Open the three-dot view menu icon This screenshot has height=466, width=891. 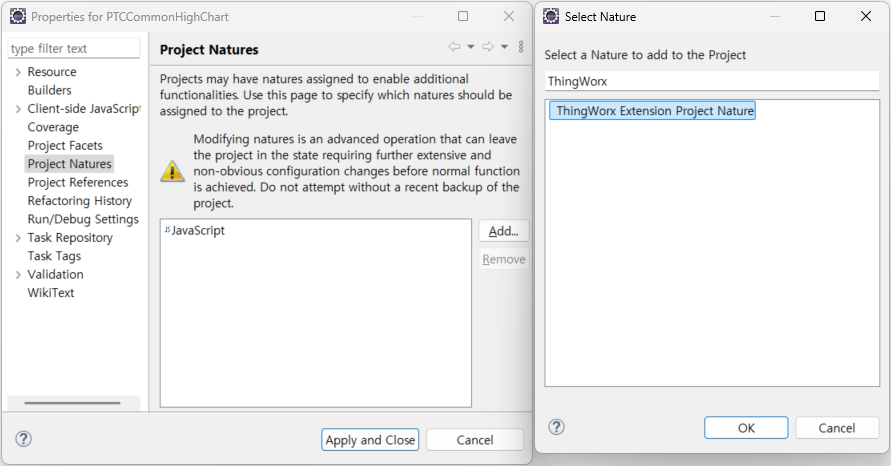[521, 47]
